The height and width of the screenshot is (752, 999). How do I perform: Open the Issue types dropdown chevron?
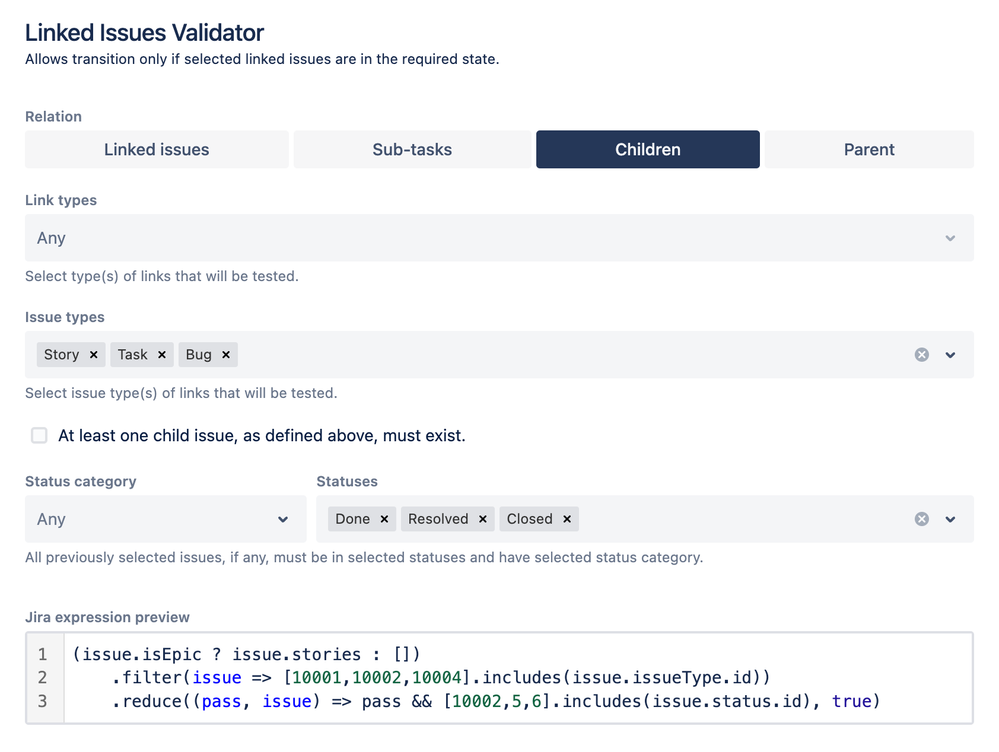coord(950,355)
